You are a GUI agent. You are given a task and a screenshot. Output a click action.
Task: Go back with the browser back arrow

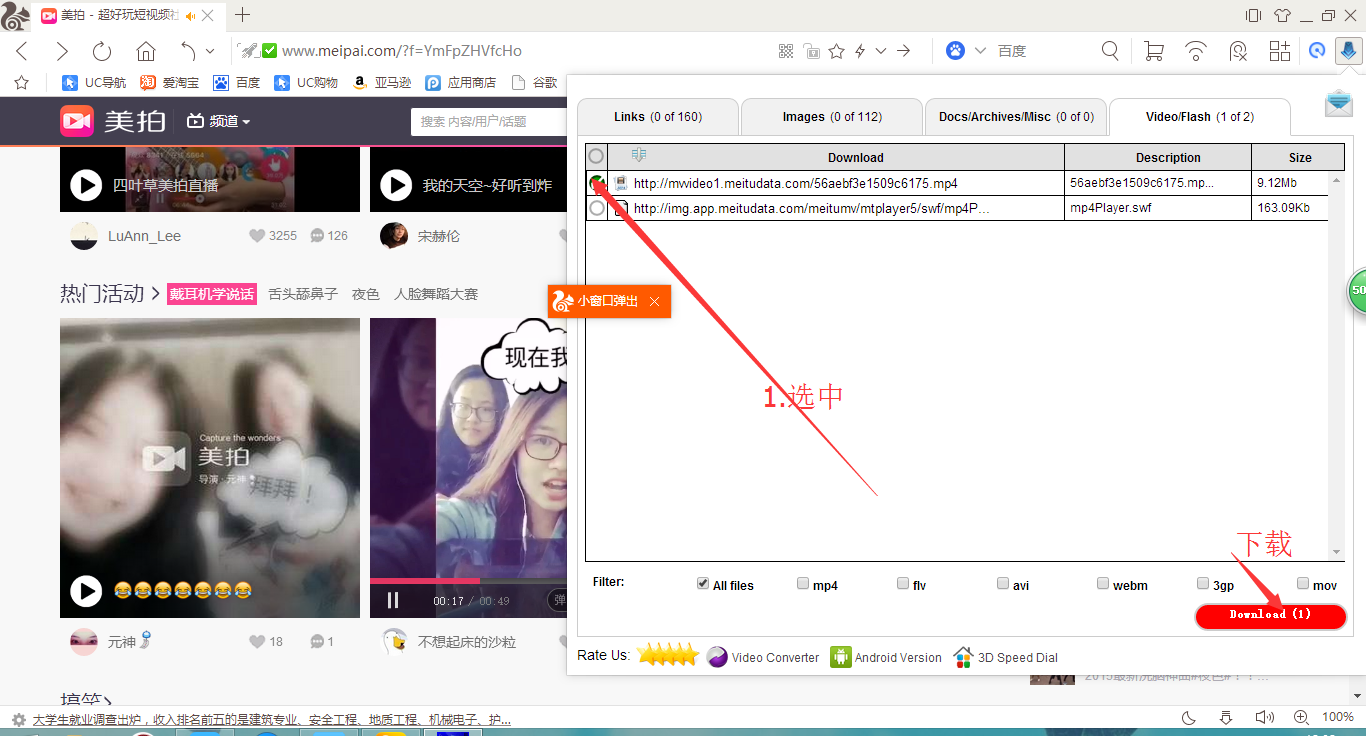(22, 51)
